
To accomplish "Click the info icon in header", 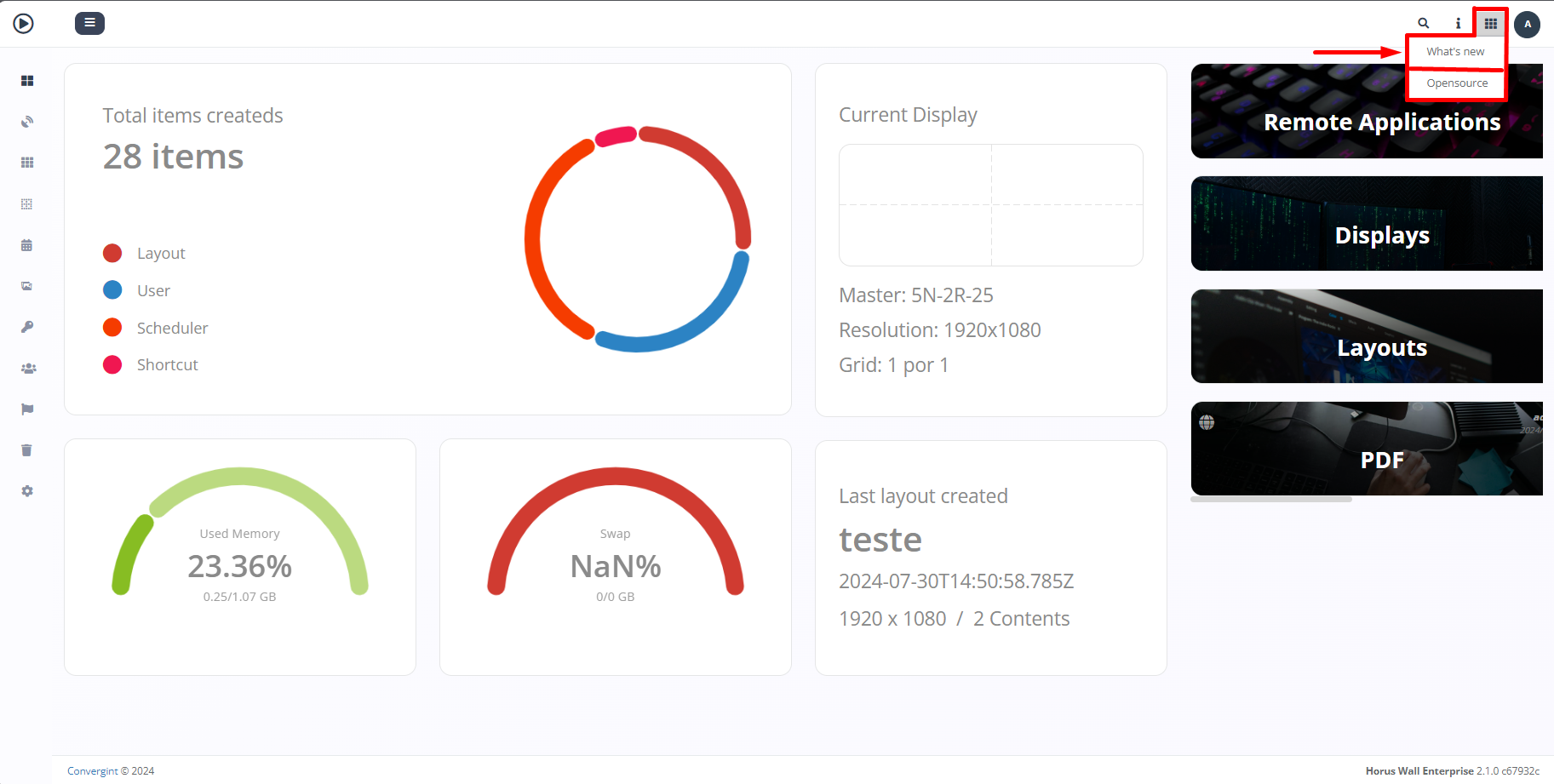I will pyautogui.click(x=1458, y=24).
